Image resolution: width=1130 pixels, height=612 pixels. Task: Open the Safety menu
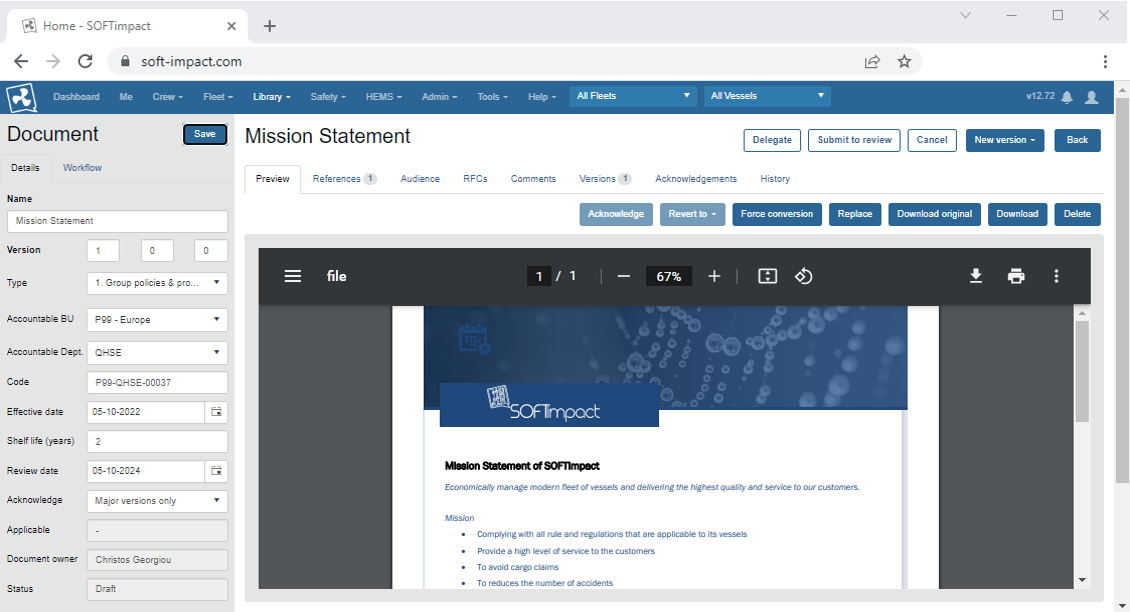tap(328, 97)
